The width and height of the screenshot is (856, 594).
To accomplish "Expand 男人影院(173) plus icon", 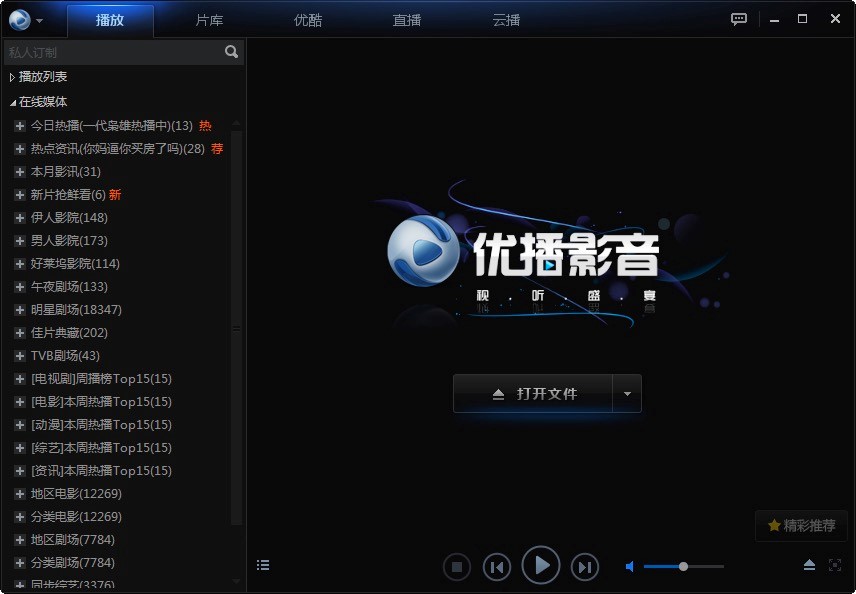I will click(20, 241).
